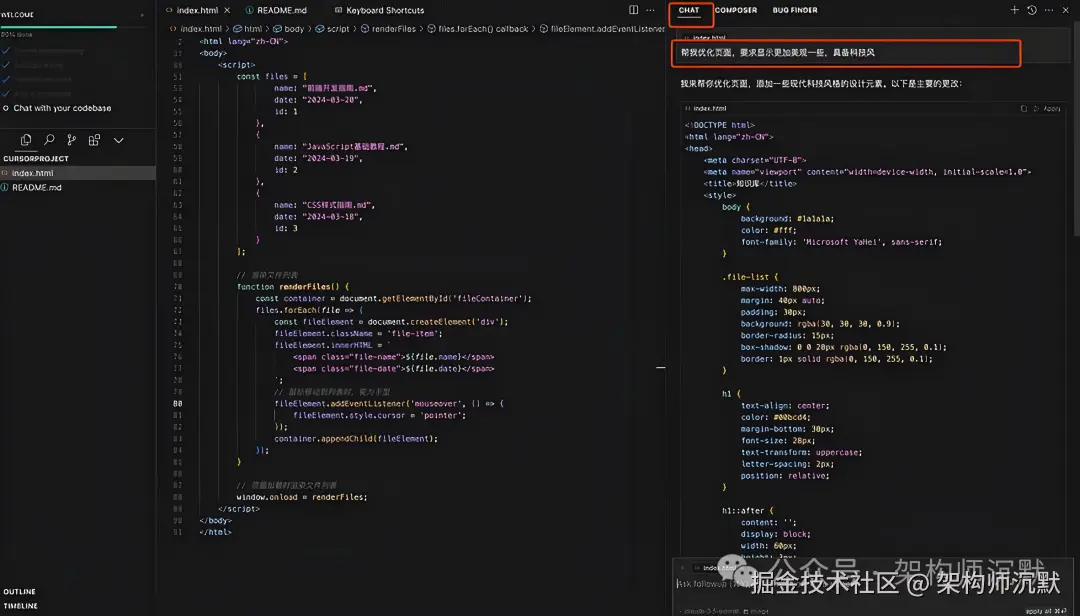Open the COMPOSER tab
The width and height of the screenshot is (1080, 616).
coord(736,10)
